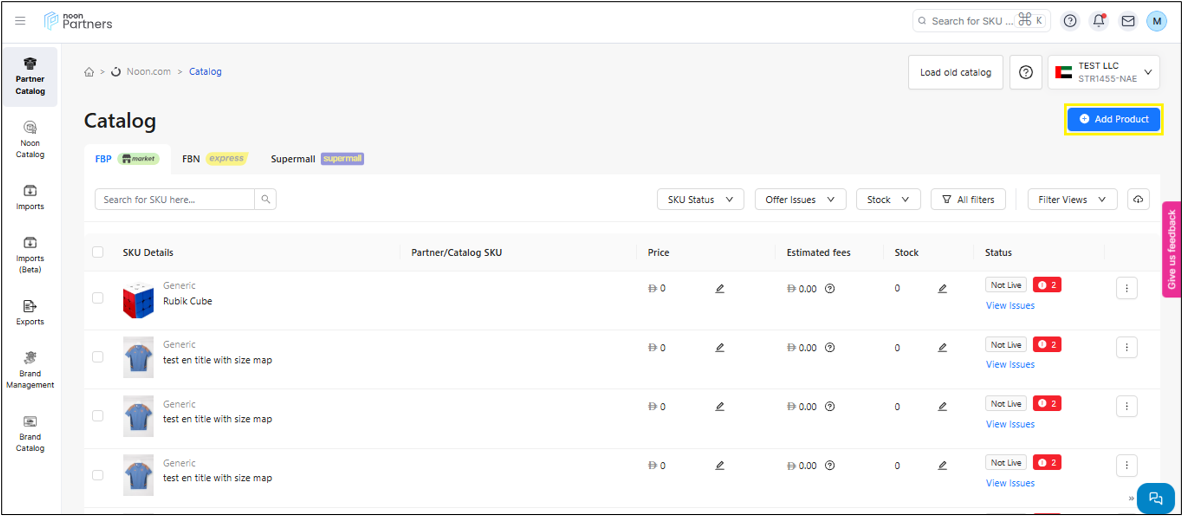Check the Rubik Cube row checkbox

[98, 298]
